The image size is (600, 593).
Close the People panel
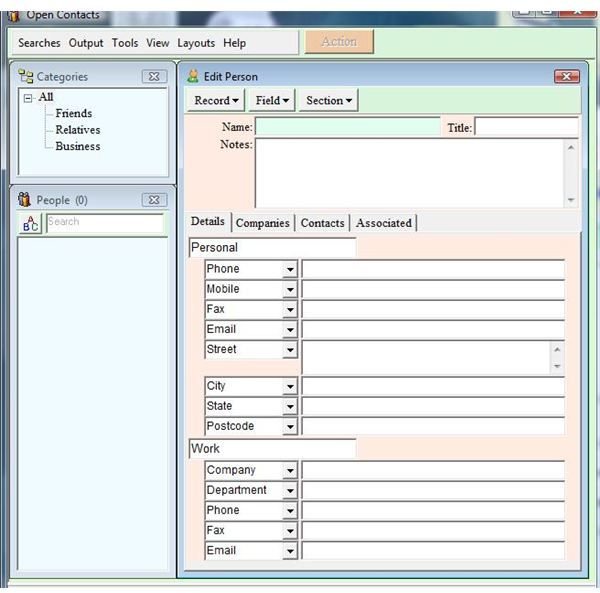154,200
